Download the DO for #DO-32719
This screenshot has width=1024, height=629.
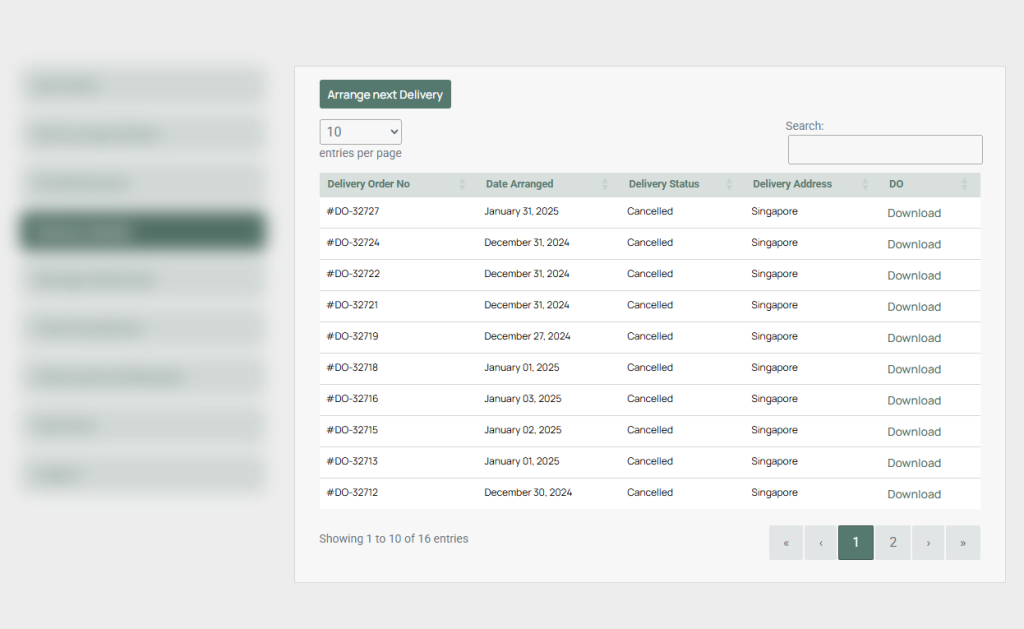coord(914,338)
